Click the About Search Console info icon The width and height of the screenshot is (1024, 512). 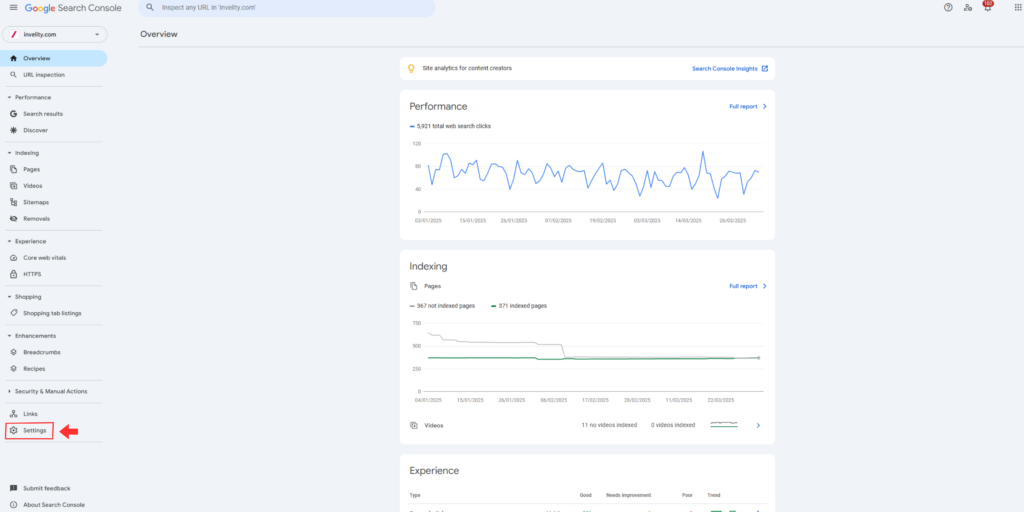(x=14, y=505)
